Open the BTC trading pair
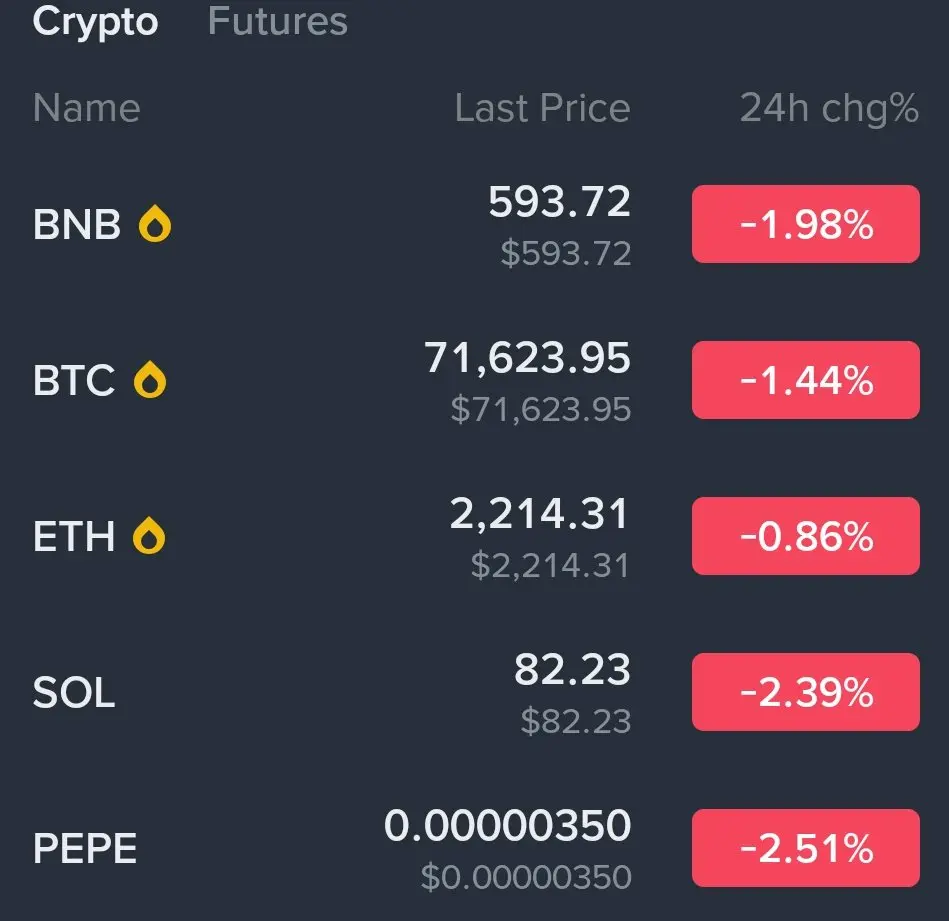This screenshot has height=921, width=949. (73, 381)
